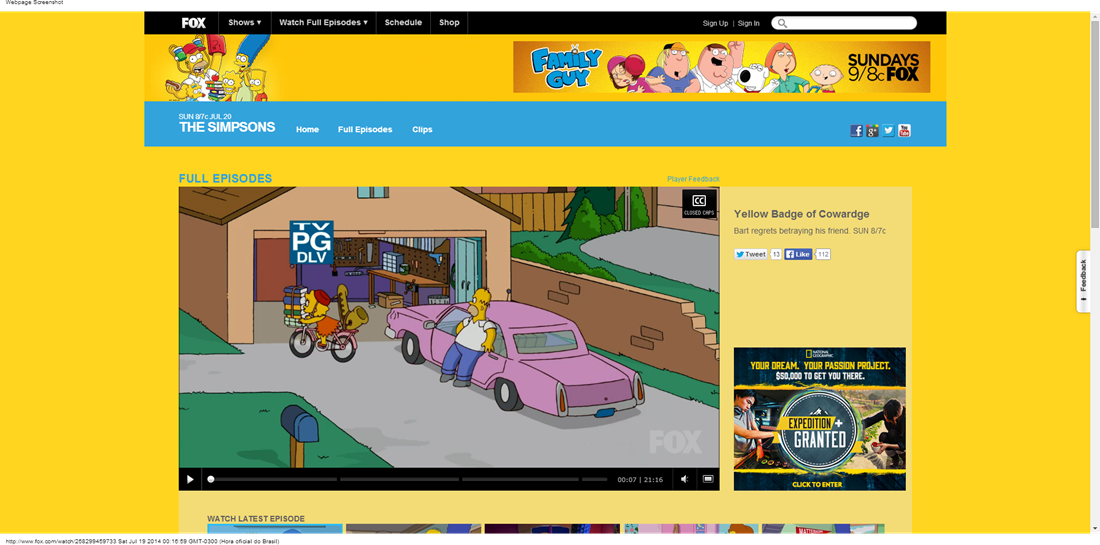Image resolution: width=1100 pixels, height=545 pixels.
Task: Enter fullscreen video mode
Action: coord(708,480)
